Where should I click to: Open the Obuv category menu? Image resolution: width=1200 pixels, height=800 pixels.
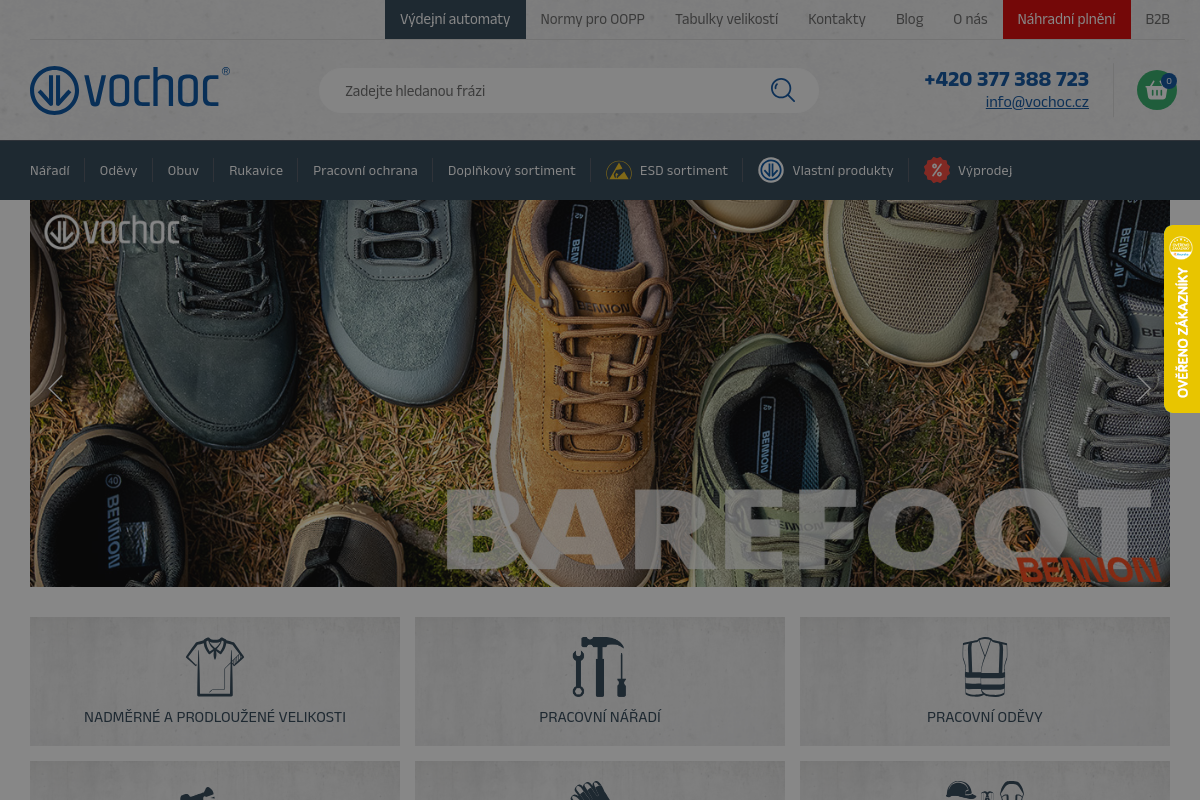(183, 171)
